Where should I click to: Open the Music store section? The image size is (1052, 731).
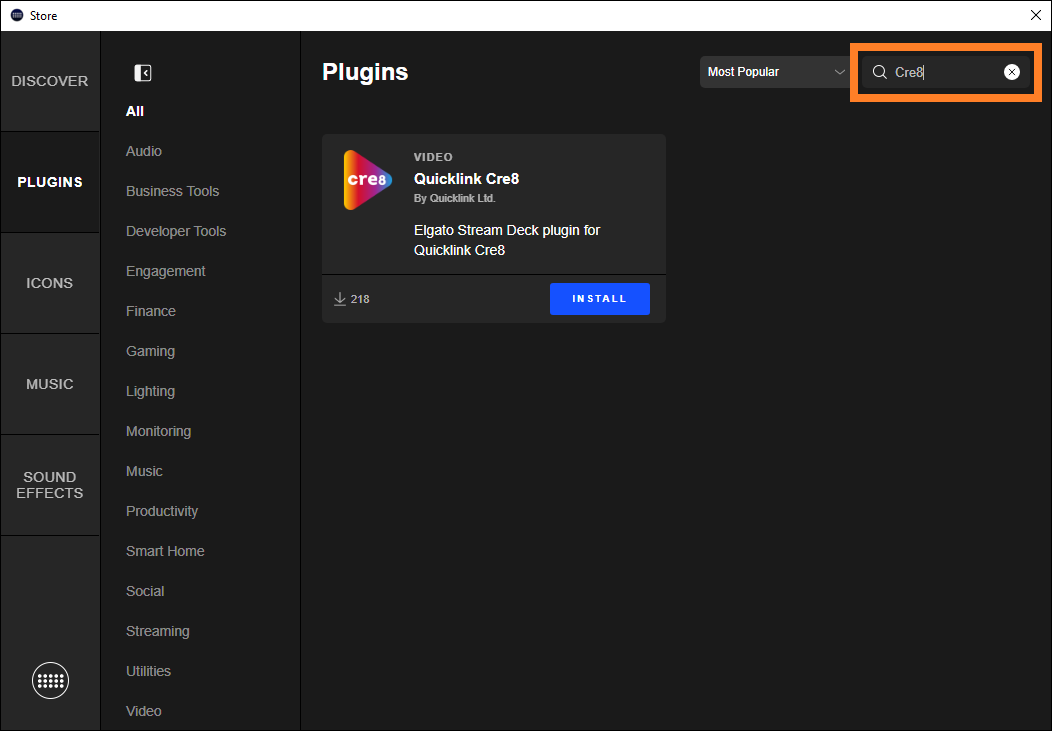(50, 384)
